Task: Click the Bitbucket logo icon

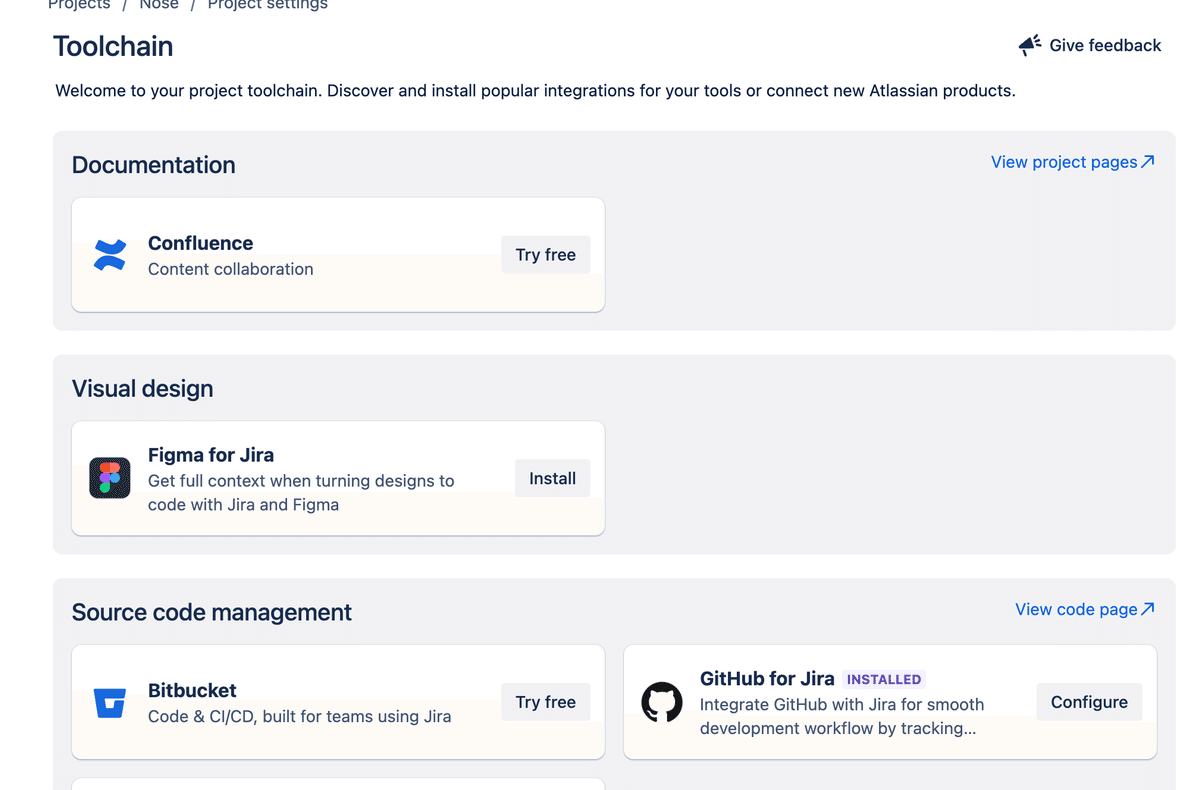Action: coord(110,702)
